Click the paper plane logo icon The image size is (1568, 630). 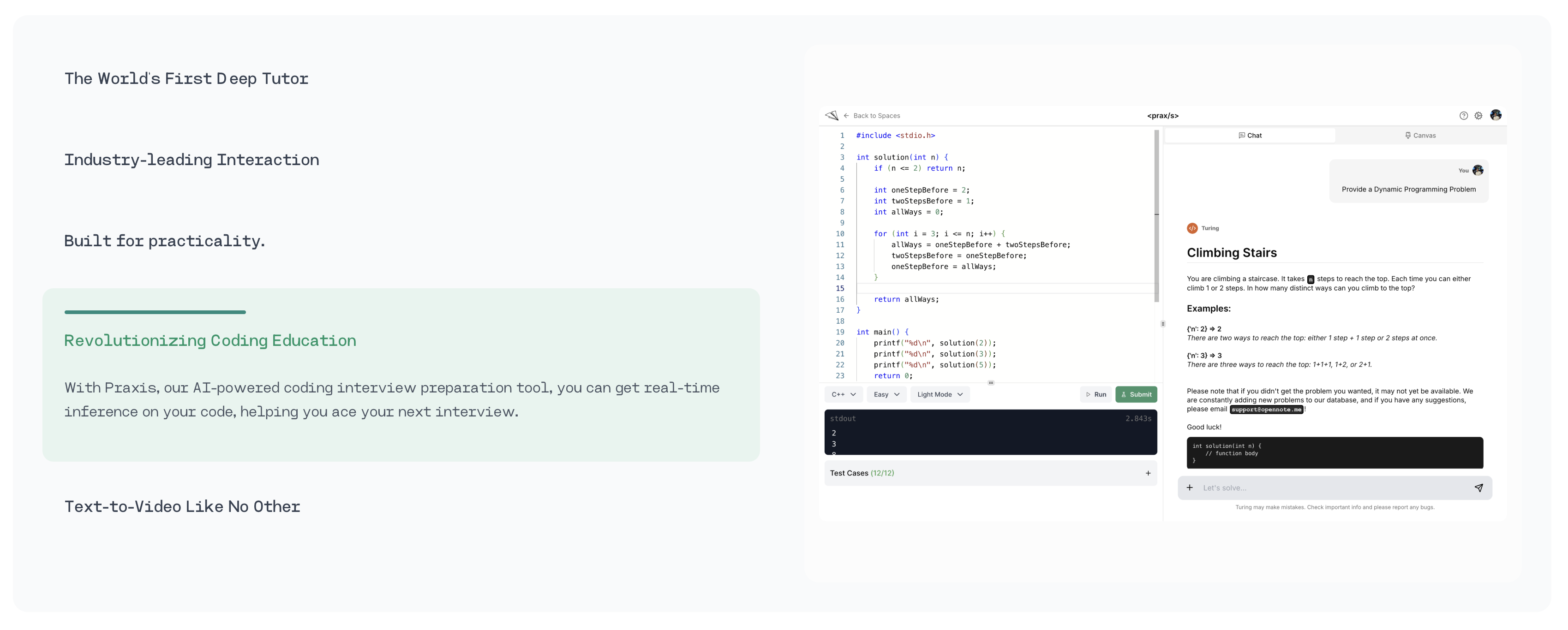832,116
